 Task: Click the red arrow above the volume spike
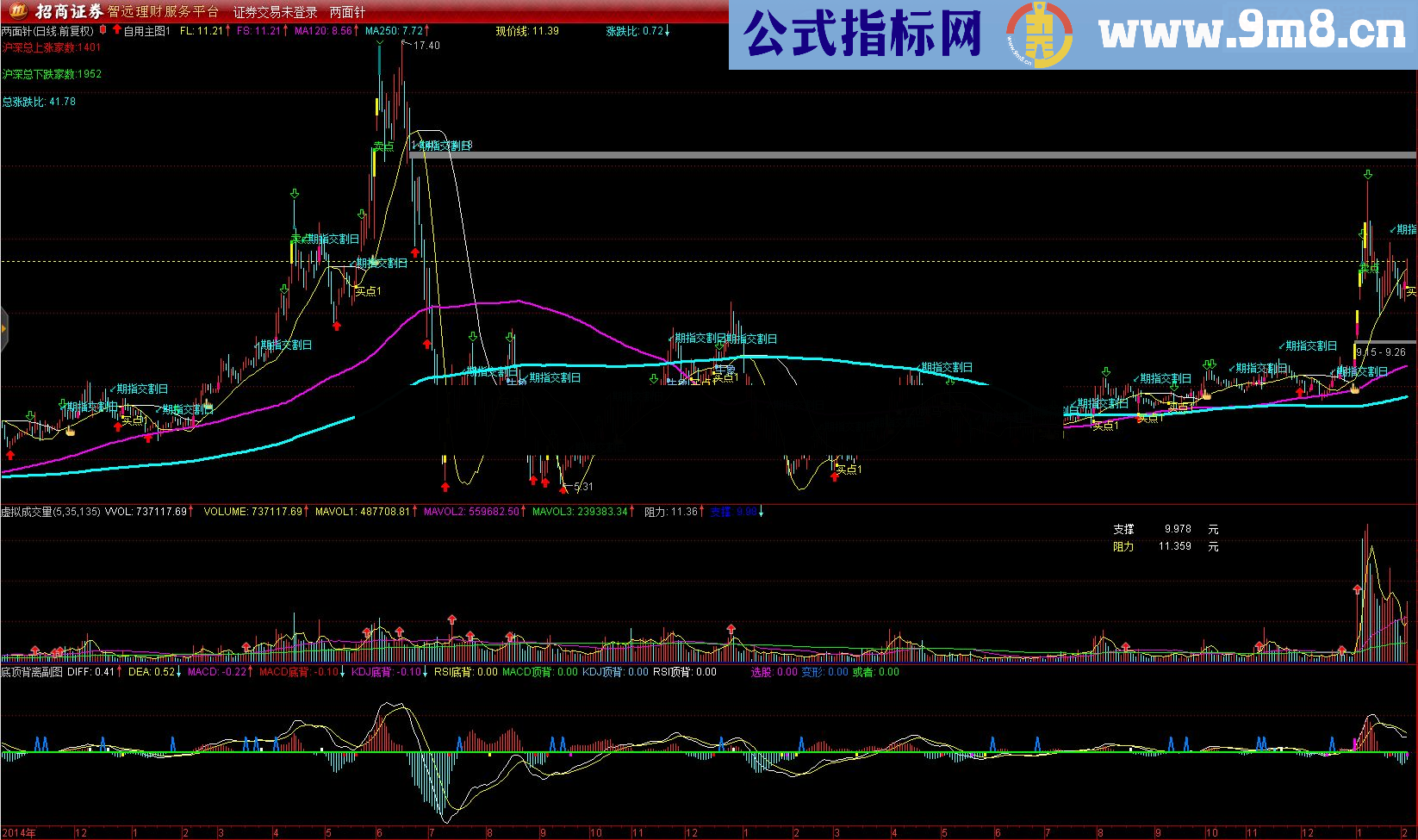(1358, 588)
